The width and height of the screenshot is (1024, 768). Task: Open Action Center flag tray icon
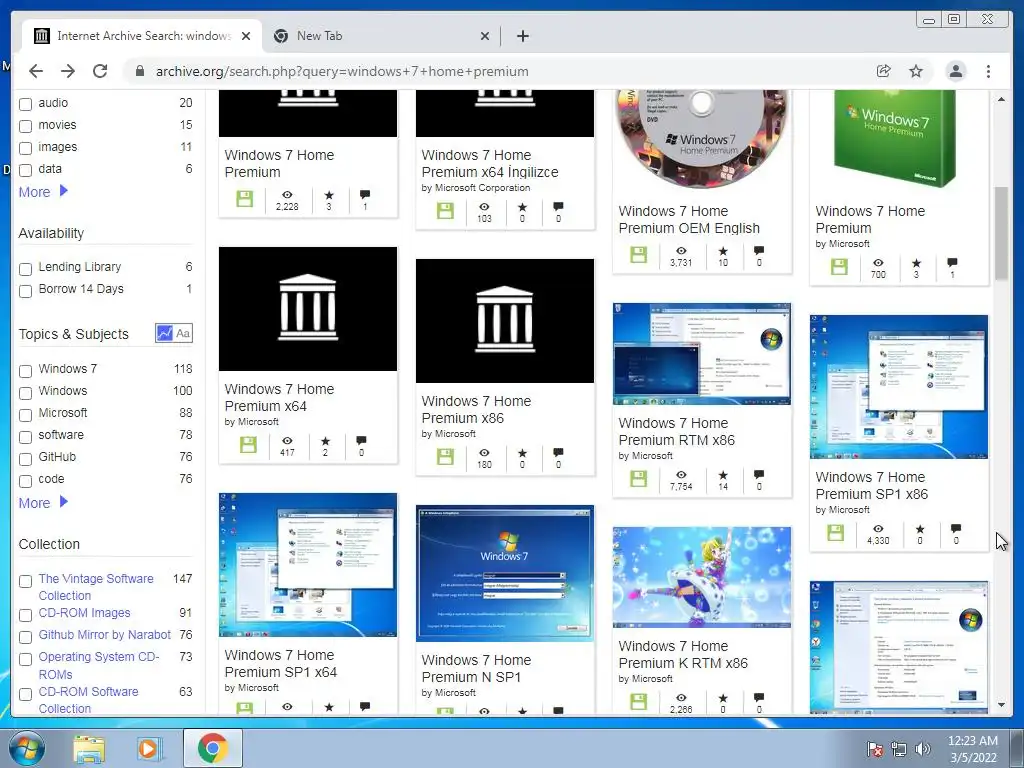[874, 749]
